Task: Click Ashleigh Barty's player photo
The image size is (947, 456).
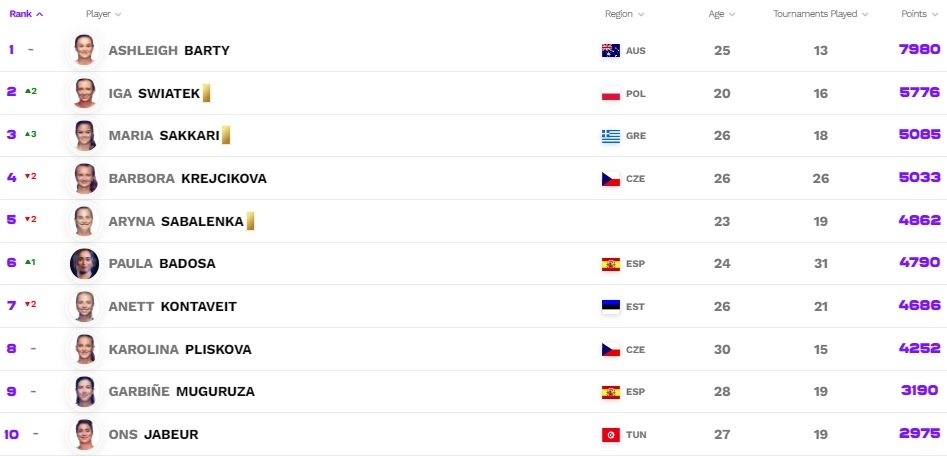Action: [x=84, y=50]
